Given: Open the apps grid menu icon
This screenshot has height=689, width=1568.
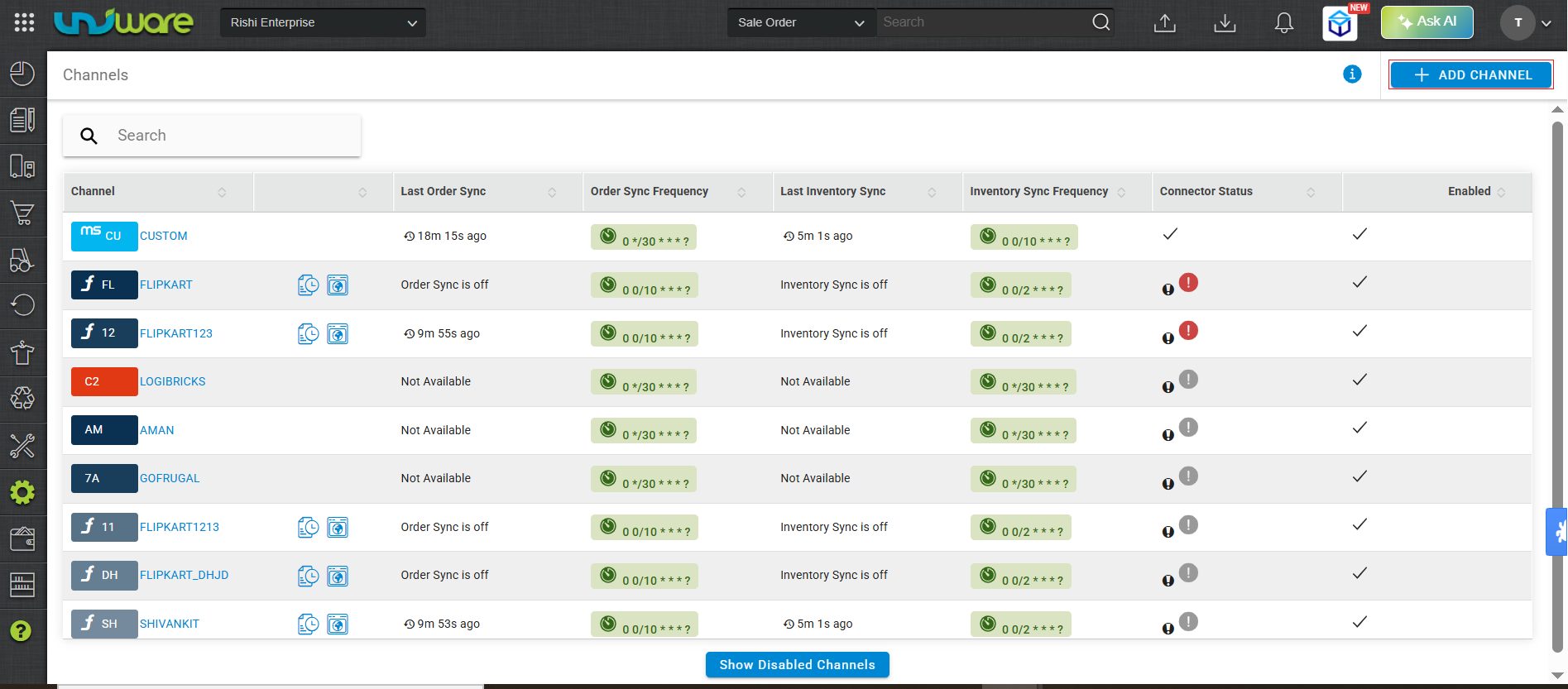Looking at the screenshot, I should click(24, 22).
